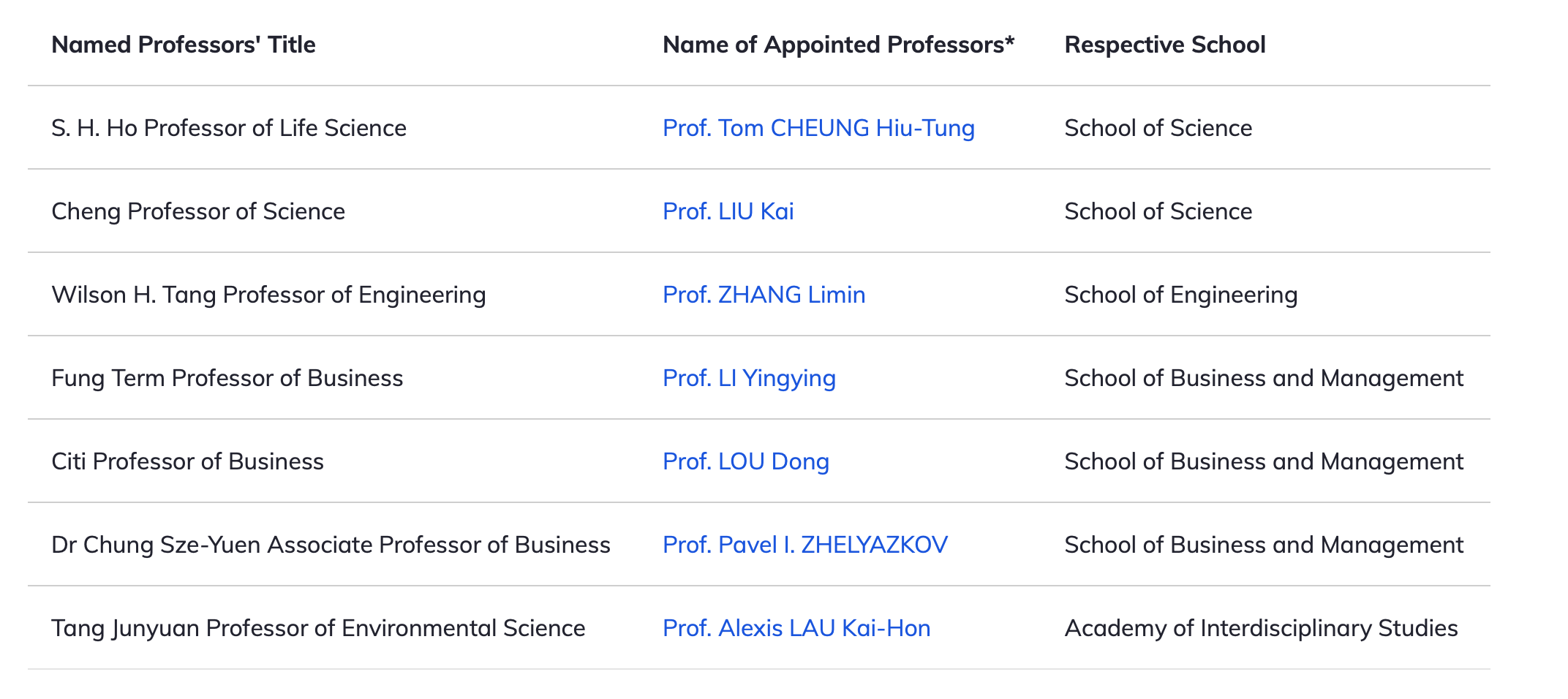Click "School of Science" in the Cheng Professor row
1568x699 pixels.
pos(1158,211)
